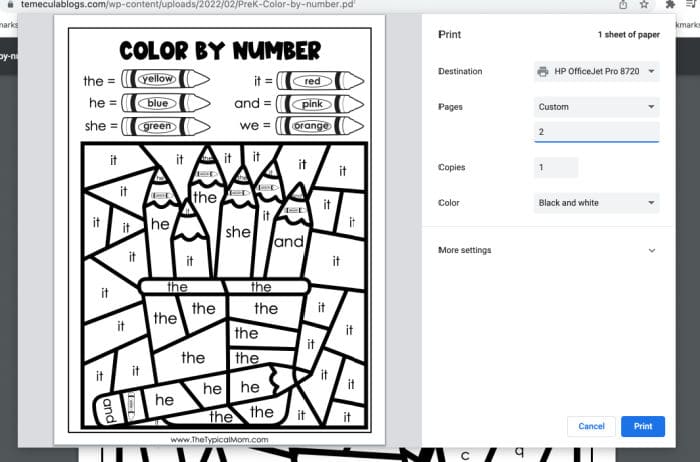Click the '1 sheet of paper' text
This screenshot has width=700, height=462.
click(629, 34)
